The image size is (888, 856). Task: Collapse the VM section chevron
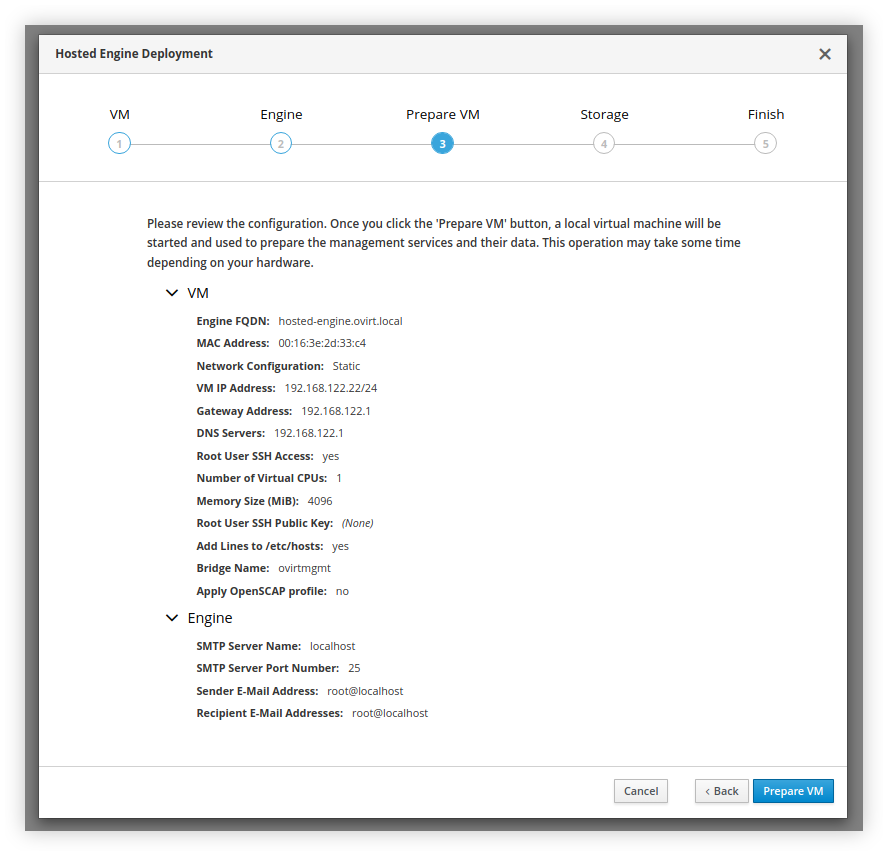171,293
